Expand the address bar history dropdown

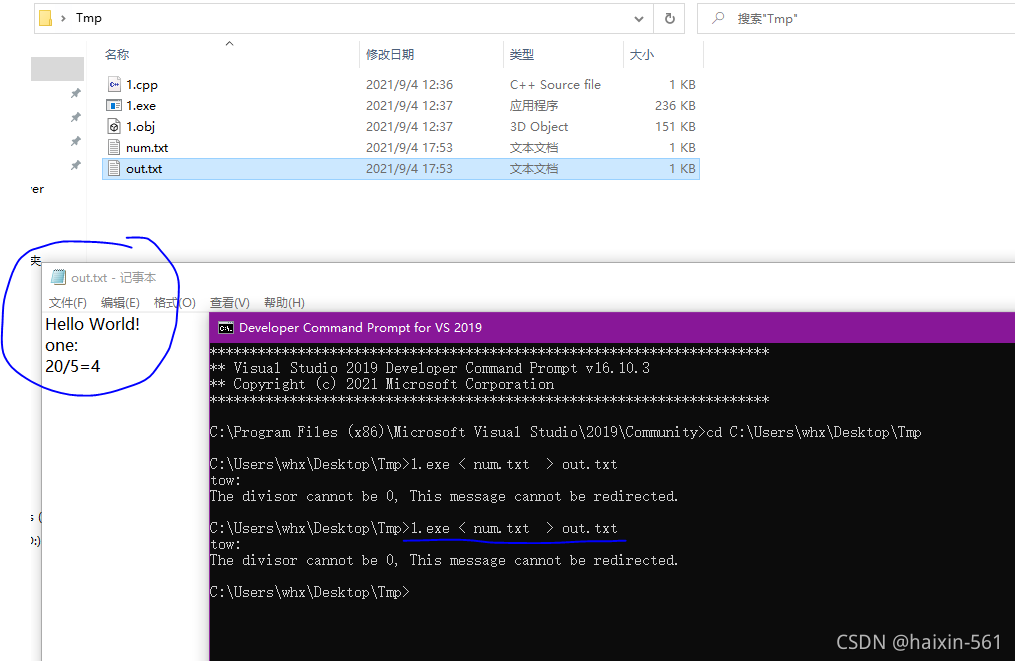pyautogui.click(x=639, y=19)
